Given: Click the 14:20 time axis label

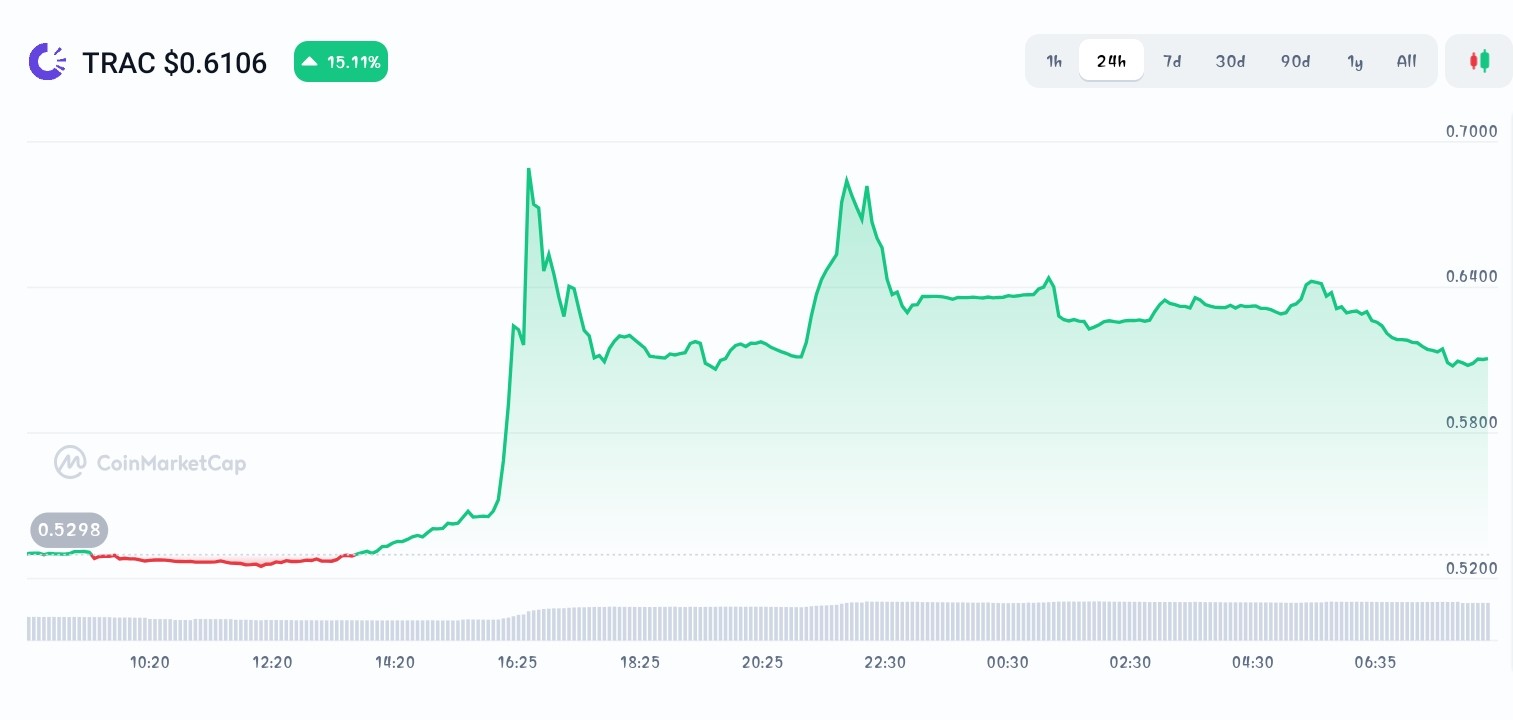Looking at the screenshot, I should 395,662.
